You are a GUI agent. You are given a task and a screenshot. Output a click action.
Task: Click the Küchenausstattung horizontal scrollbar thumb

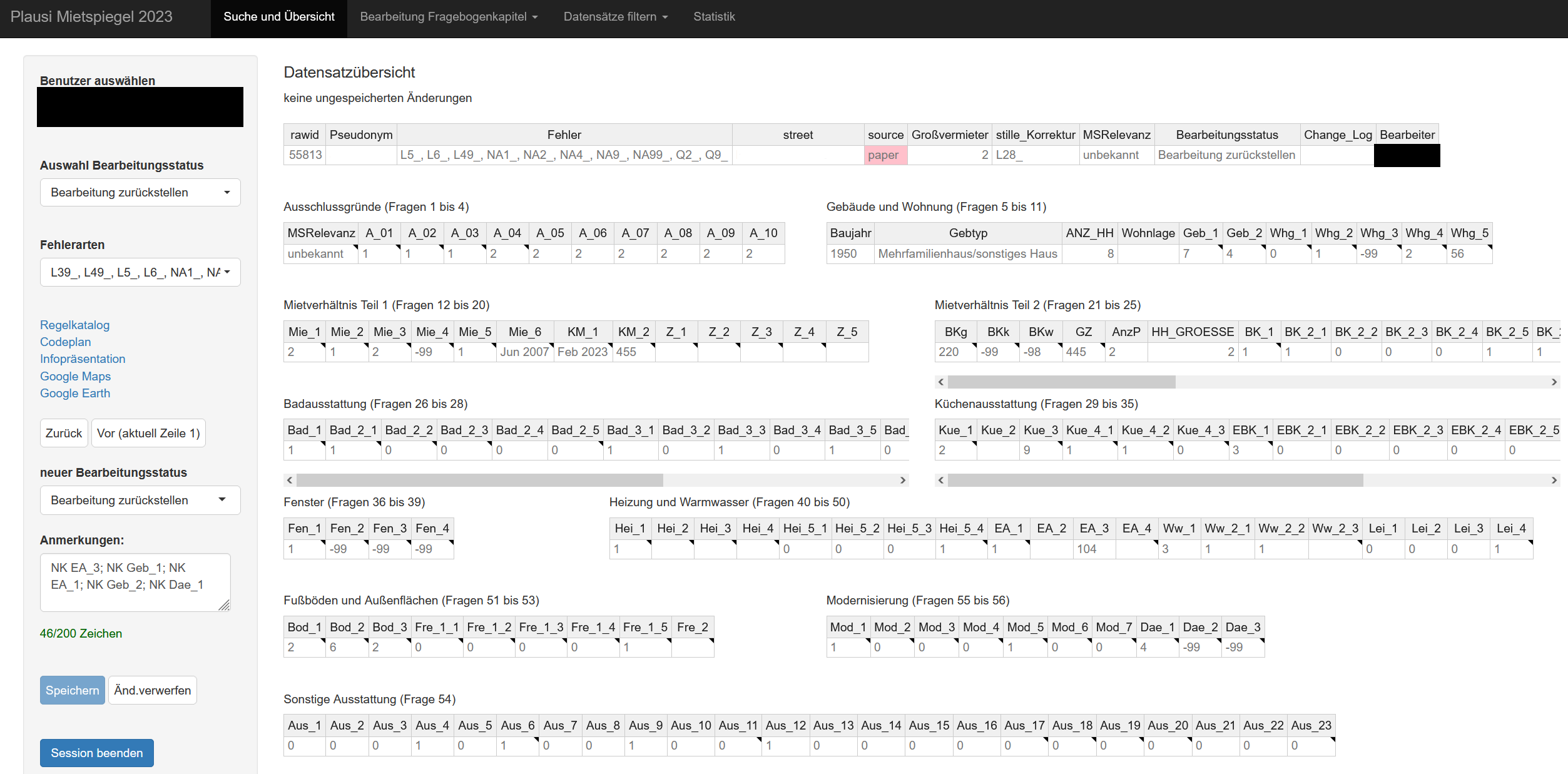pos(1155,480)
